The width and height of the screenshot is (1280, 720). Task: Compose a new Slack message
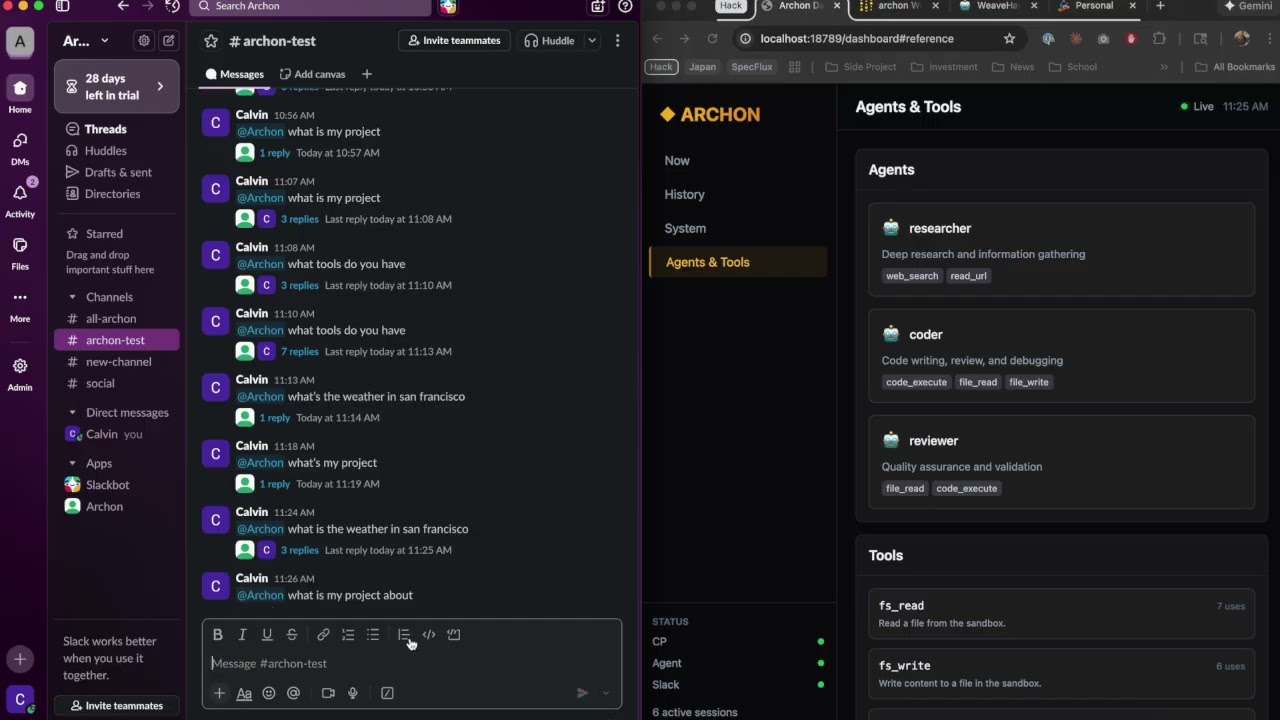click(x=169, y=41)
